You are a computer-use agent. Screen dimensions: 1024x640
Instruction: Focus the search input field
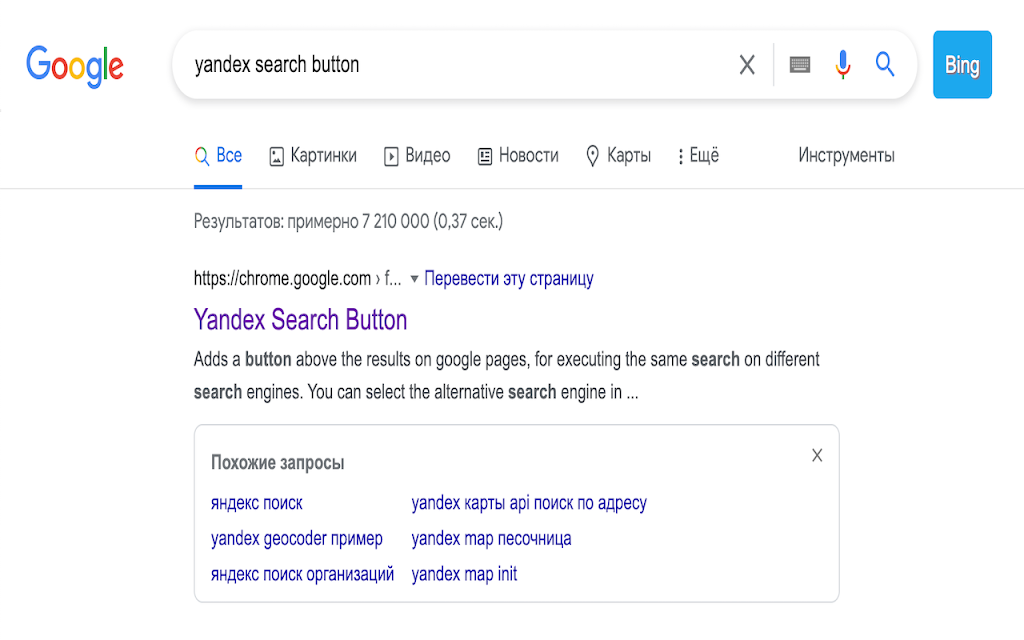pos(450,65)
